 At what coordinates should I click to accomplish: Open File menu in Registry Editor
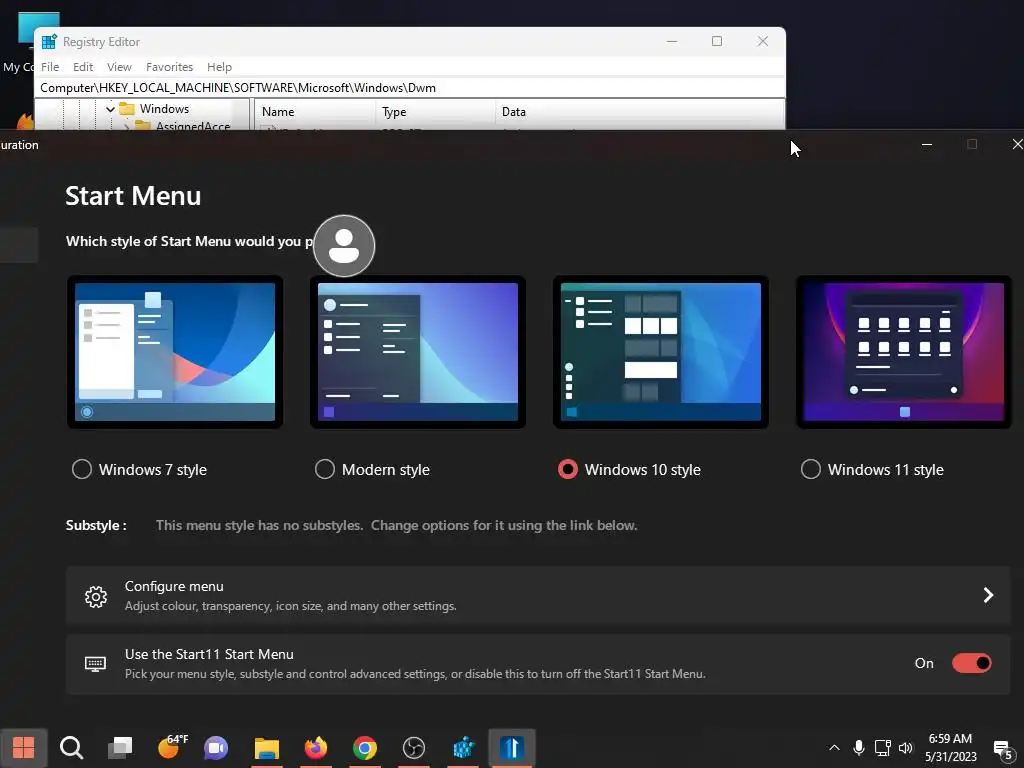(x=50, y=67)
